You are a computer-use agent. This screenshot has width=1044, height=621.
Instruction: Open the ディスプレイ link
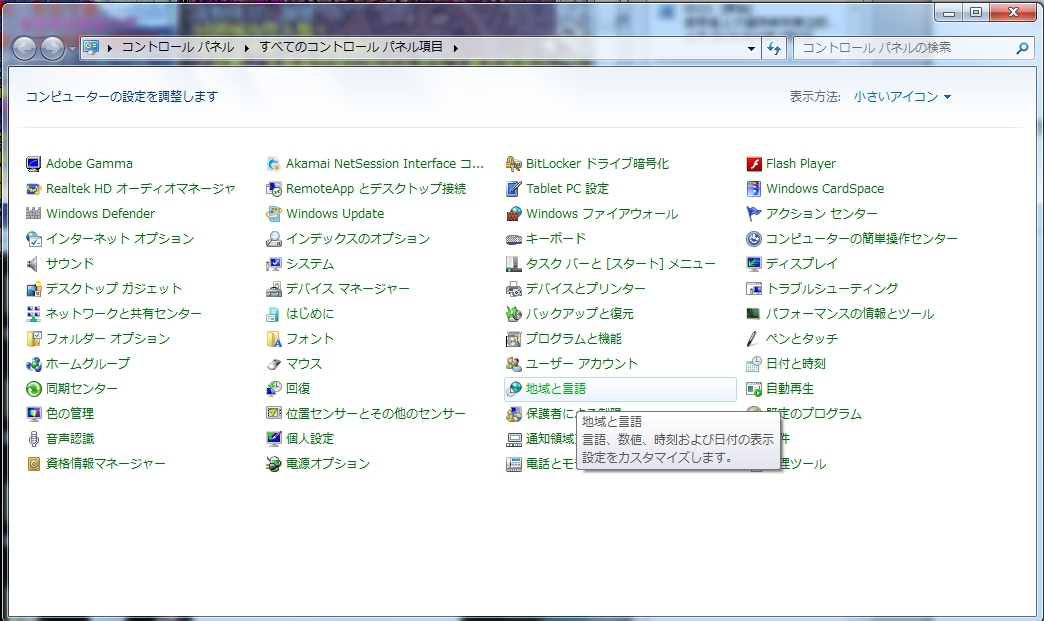(x=801, y=264)
